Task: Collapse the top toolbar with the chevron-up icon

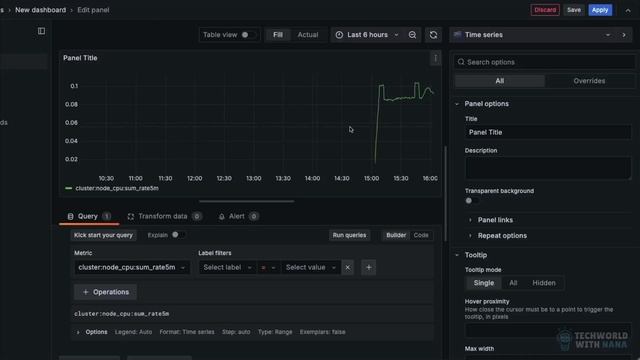Action: click(x=628, y=11)
